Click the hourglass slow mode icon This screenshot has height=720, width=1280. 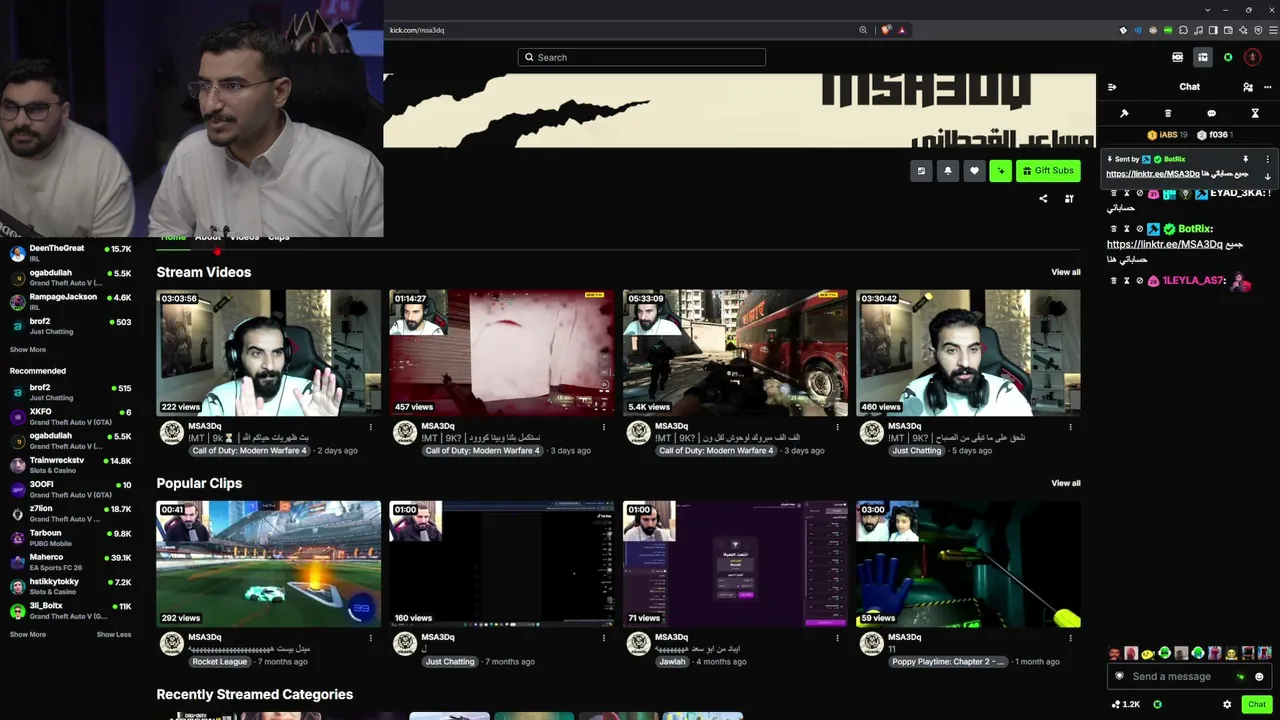(1255, 113)
